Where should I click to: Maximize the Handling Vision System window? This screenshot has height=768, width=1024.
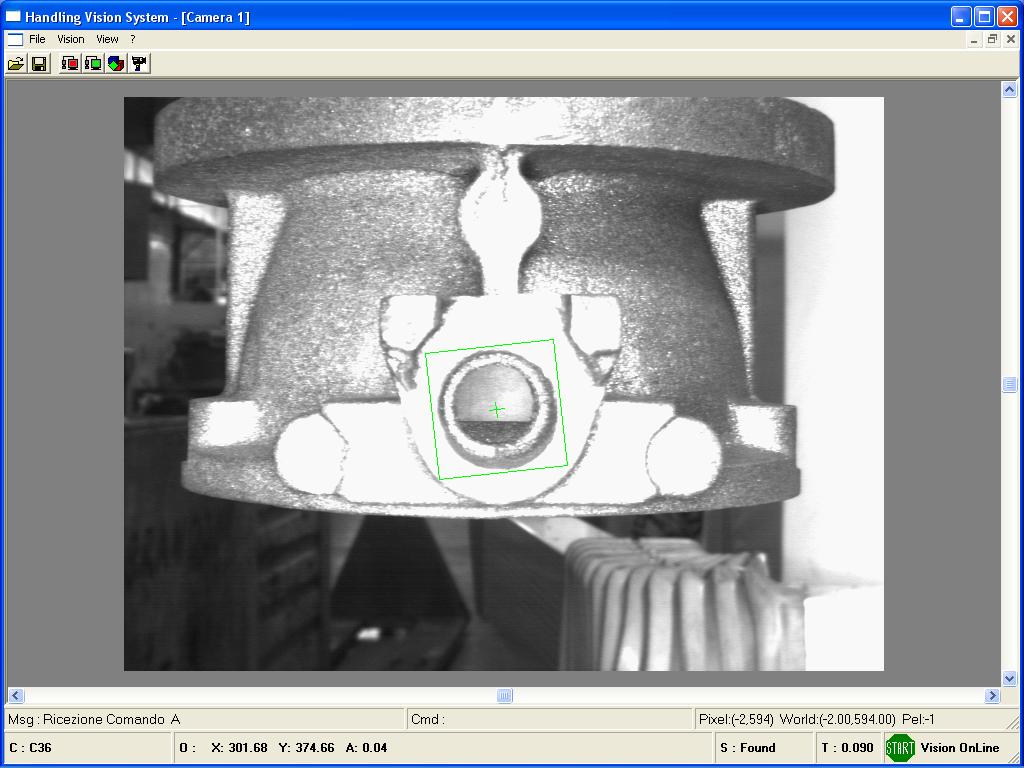coord(984,17)
